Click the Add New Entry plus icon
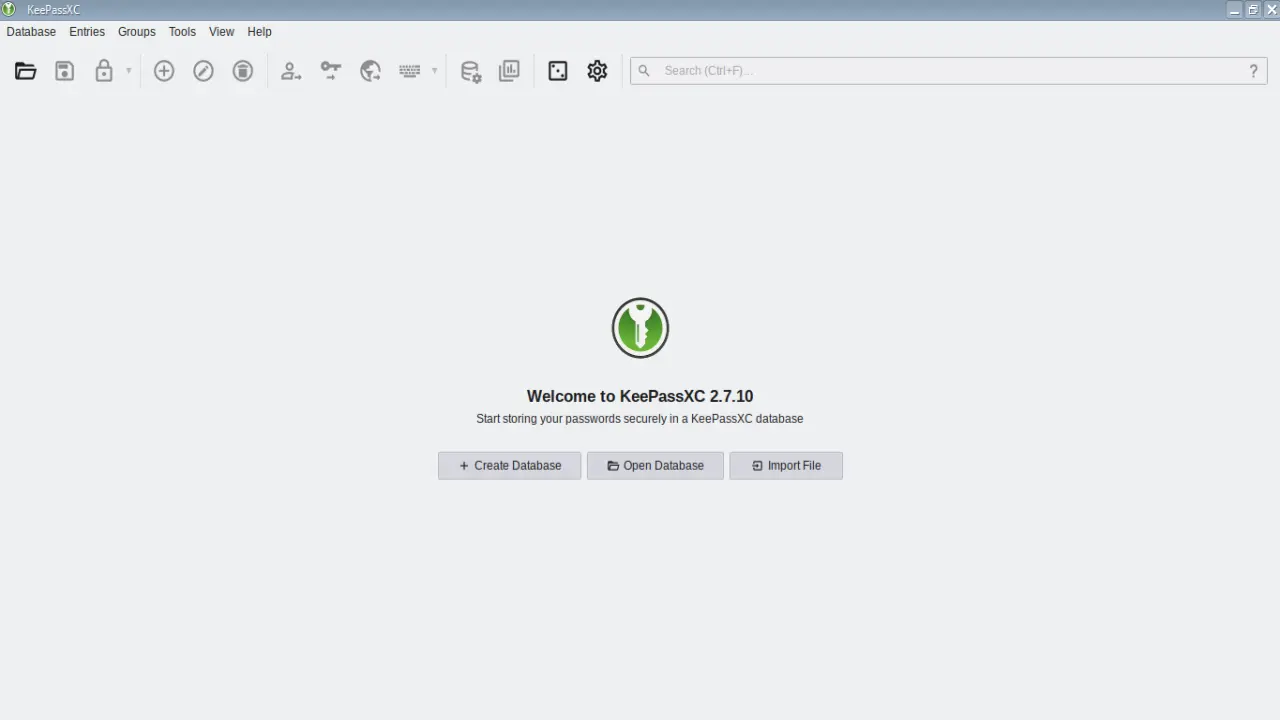The image size is (1280, 720). [x=164, y=71]
